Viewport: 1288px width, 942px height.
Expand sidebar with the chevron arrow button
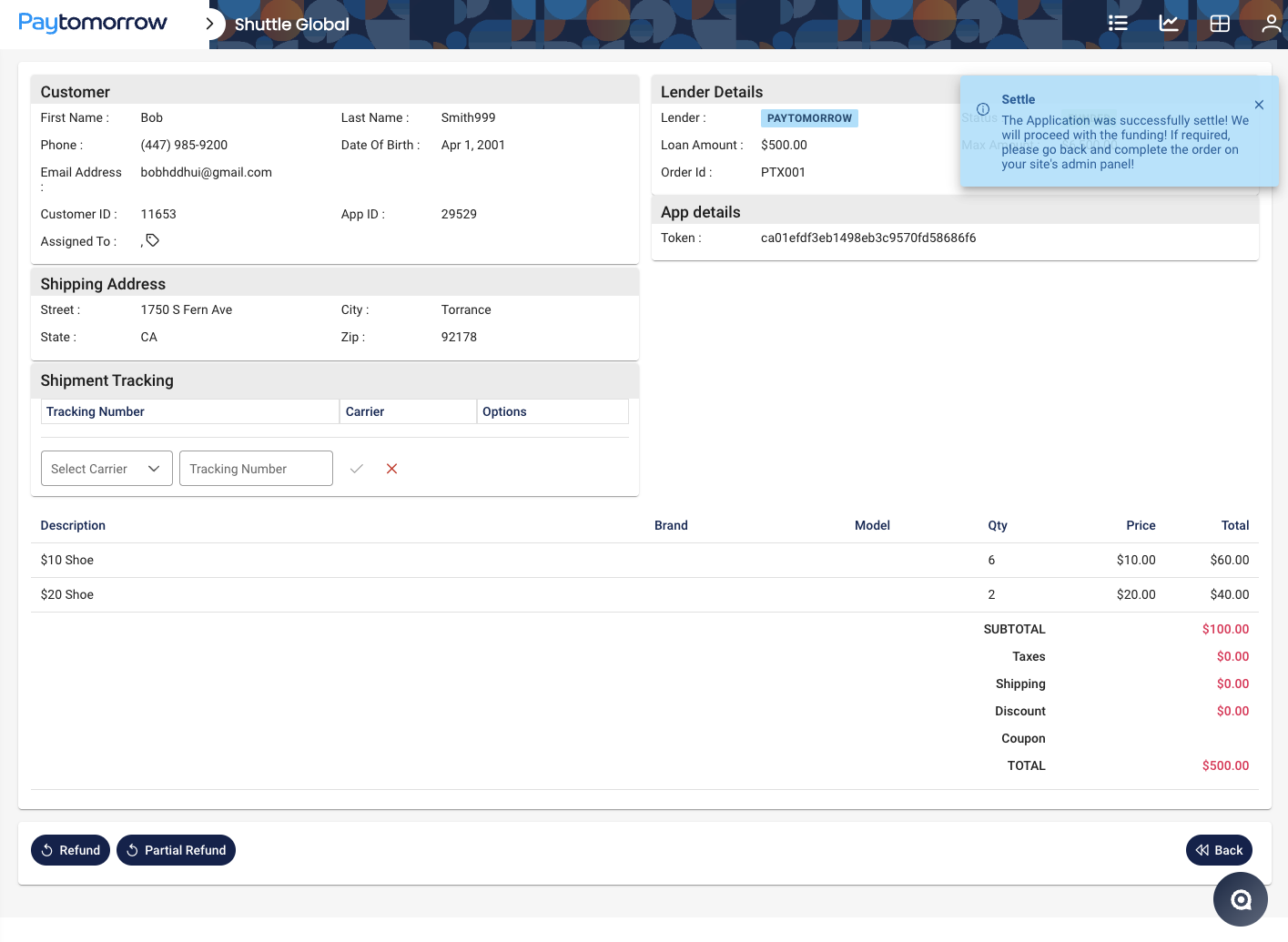pos(210,24)
